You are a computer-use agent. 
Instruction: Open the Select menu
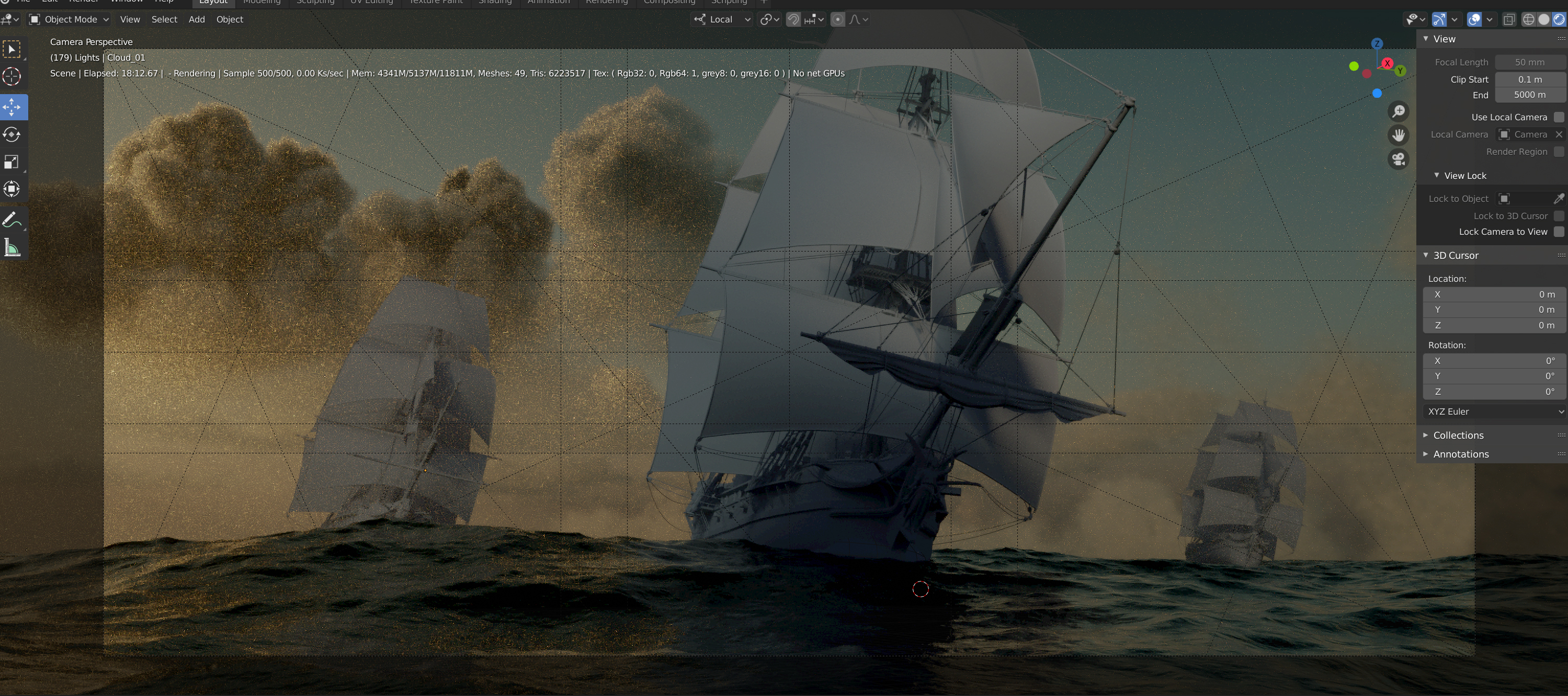click(x=164, y=19)
